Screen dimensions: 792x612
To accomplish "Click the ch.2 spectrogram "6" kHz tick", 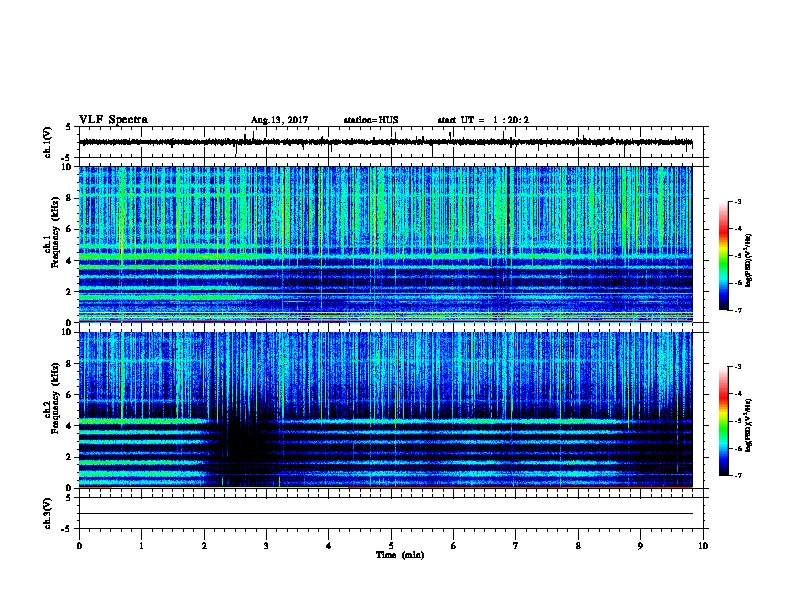I will pos(69,395).
